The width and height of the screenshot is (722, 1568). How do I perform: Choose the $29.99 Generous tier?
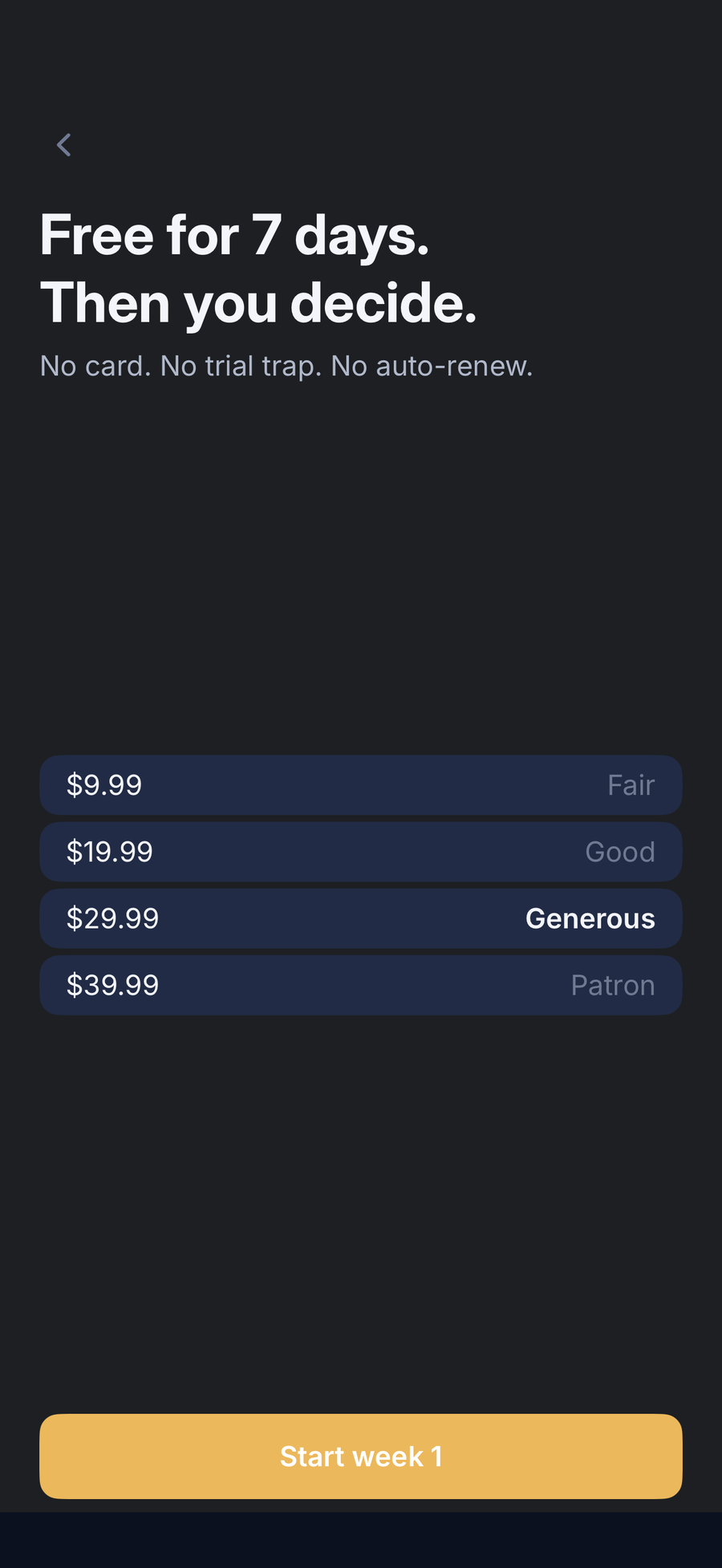click(361, 918)
